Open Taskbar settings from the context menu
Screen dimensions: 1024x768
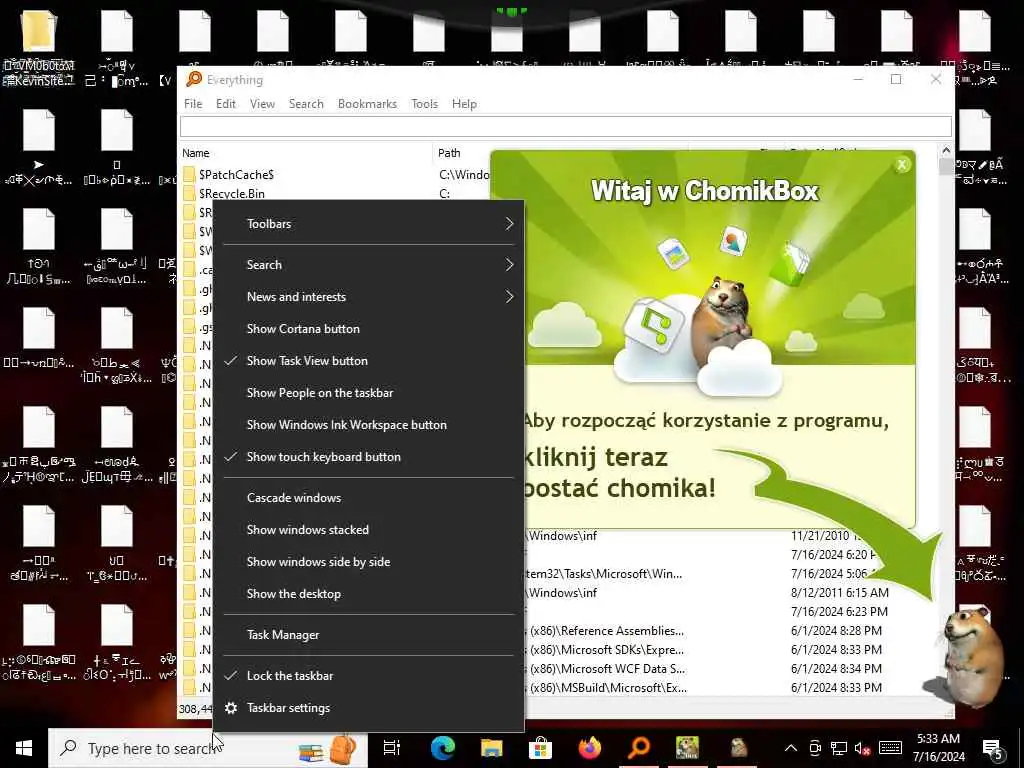[x=288, y=708]
